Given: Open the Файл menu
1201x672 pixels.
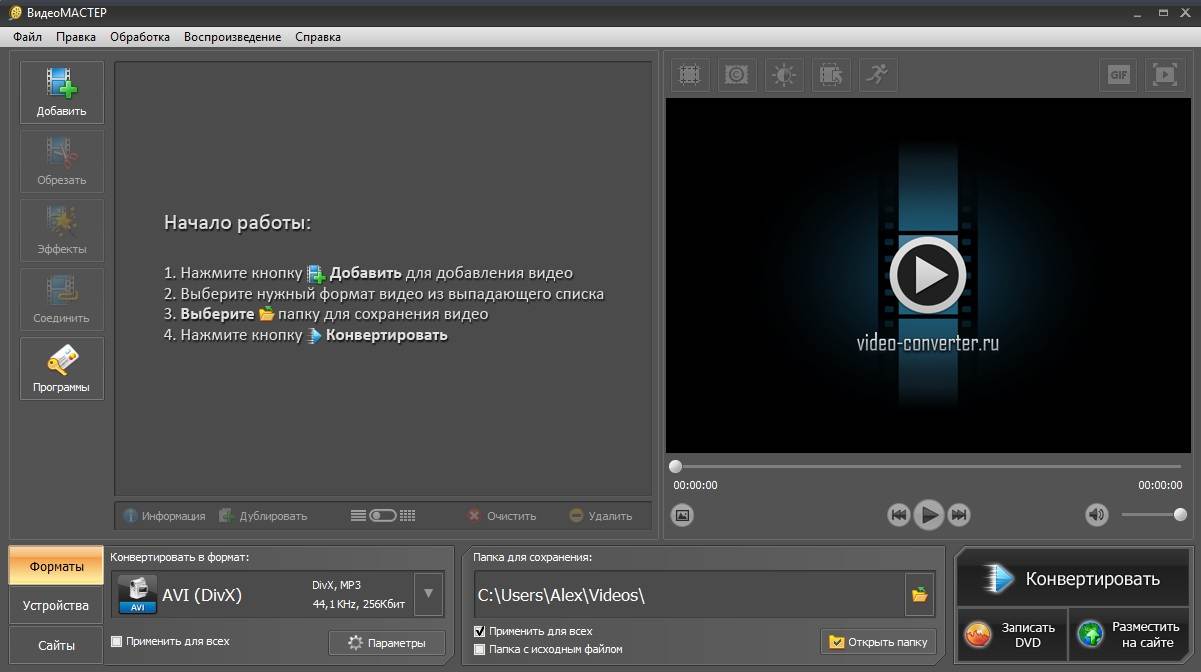Looking at the screenshot, I should click(x=27, y=37).
